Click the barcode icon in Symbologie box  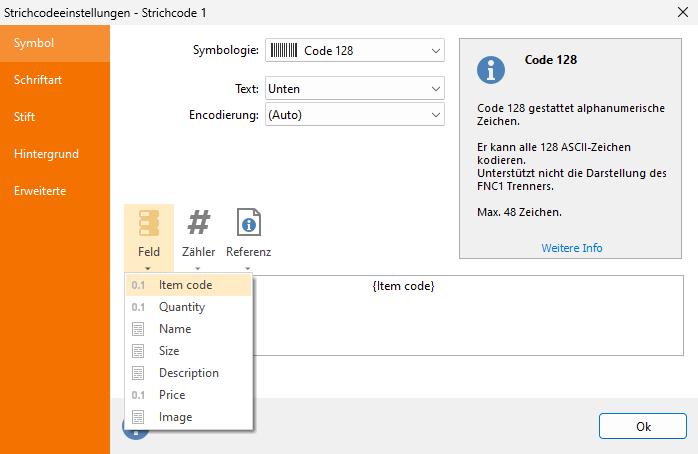click(x=284, y=50)
